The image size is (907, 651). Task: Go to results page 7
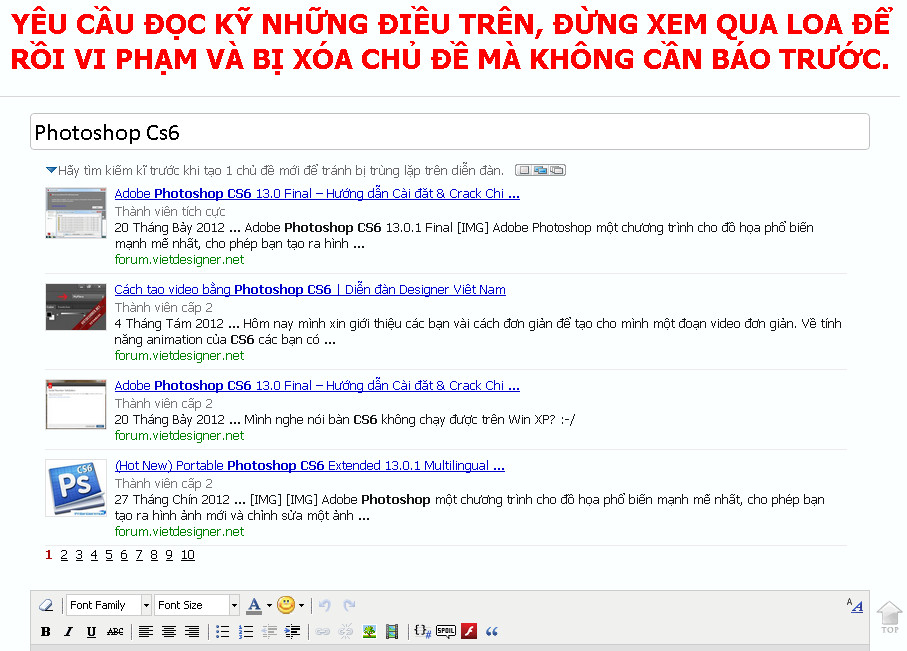pyautogui.click(x=139, y=555)
